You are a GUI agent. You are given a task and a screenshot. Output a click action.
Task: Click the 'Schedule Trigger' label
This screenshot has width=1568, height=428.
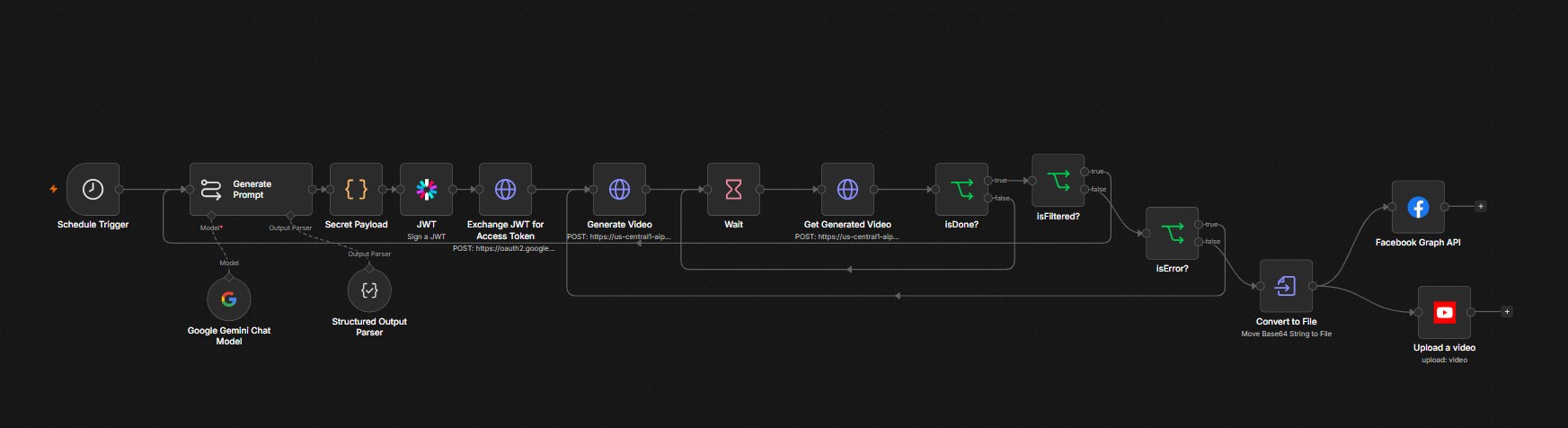click(93, 225)
